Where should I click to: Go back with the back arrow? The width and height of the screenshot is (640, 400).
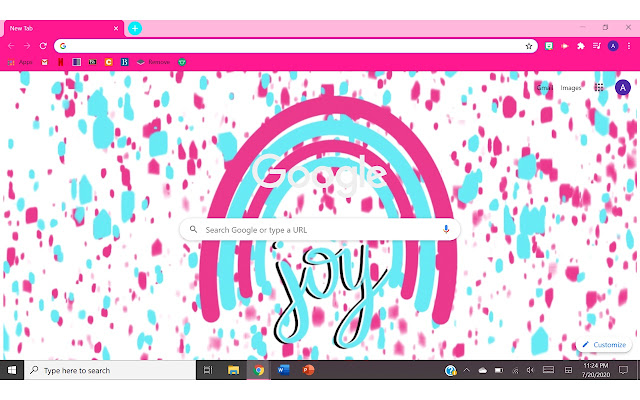(11, 46)
